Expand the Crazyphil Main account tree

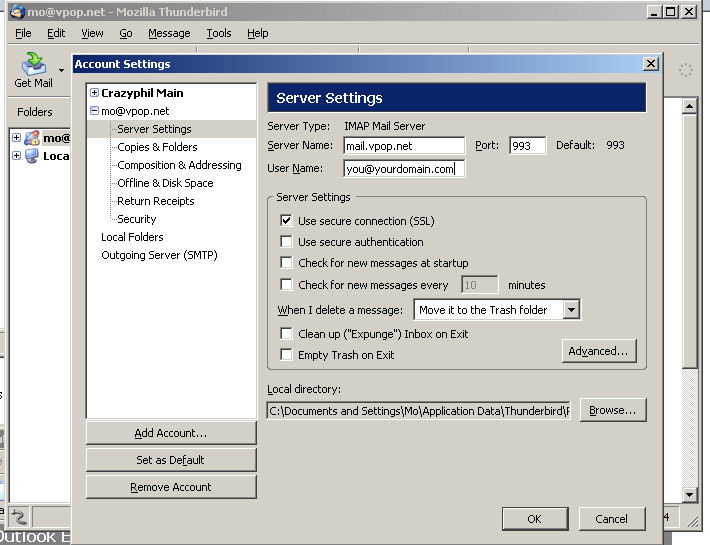[94, 93]
